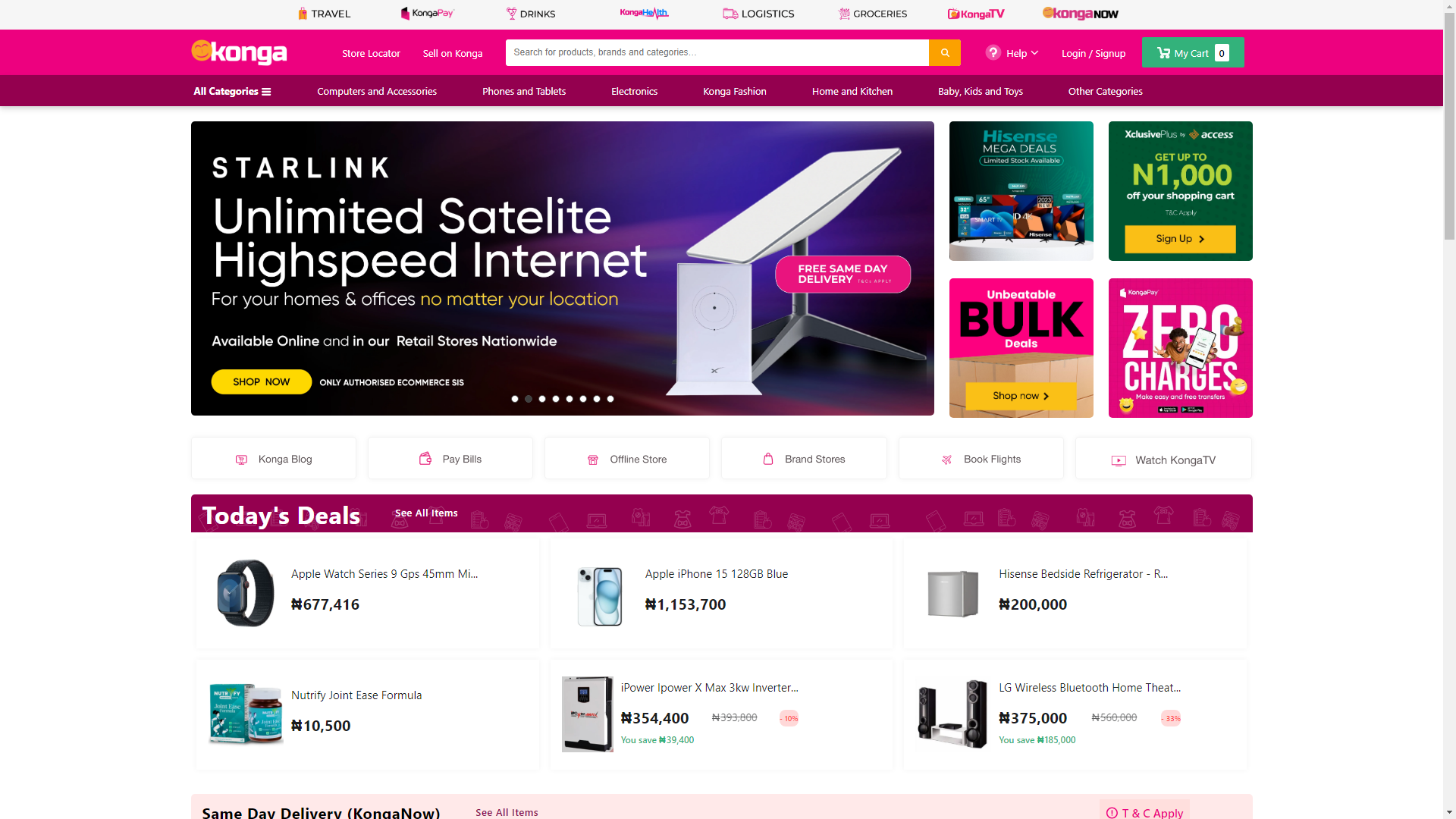Screen dimensions: 1456x819
Task: Switch to the last carousel slide dot
Action: coord(610,399)
